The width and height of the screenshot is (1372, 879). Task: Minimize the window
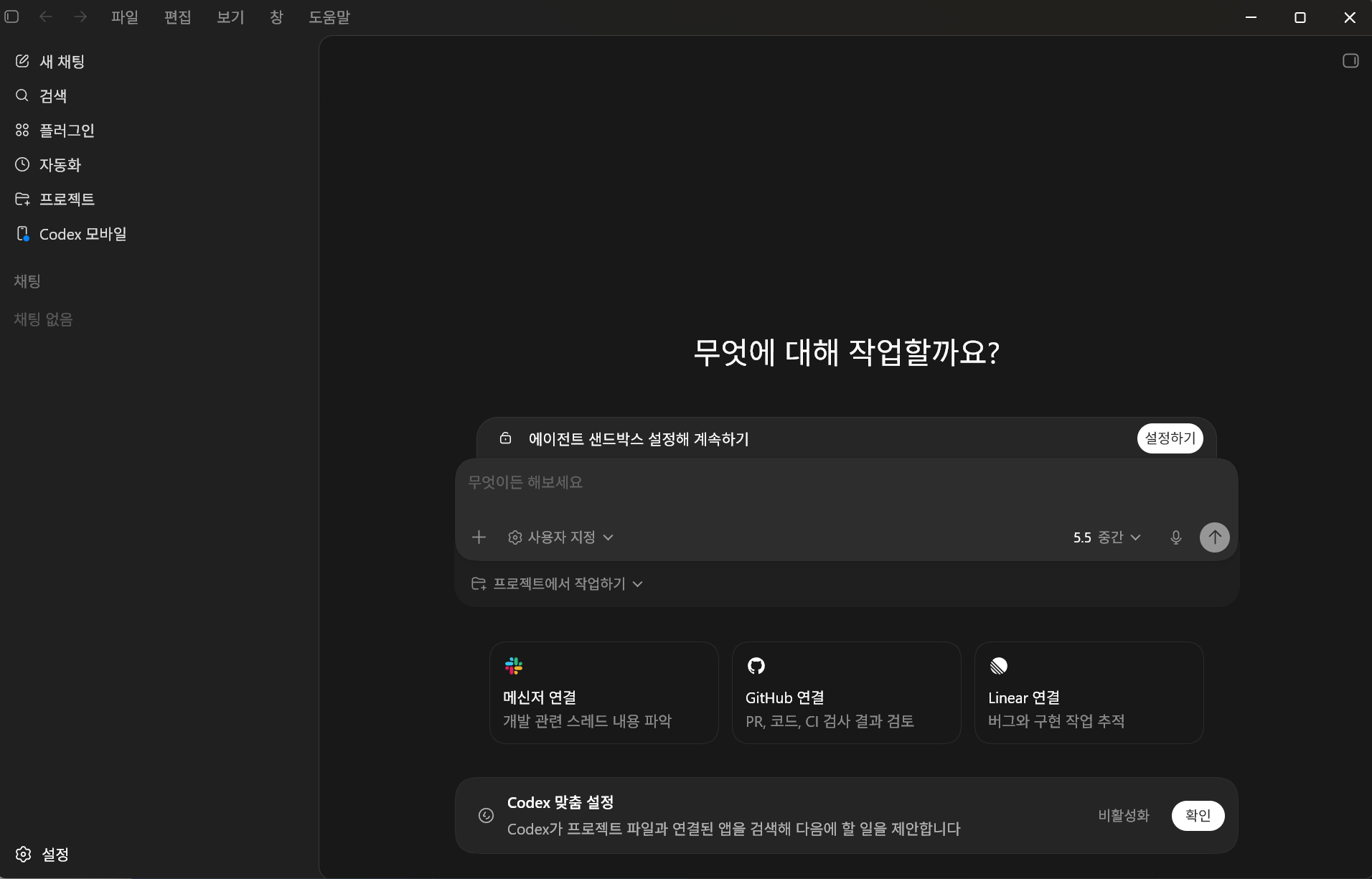coord(1251,17)
